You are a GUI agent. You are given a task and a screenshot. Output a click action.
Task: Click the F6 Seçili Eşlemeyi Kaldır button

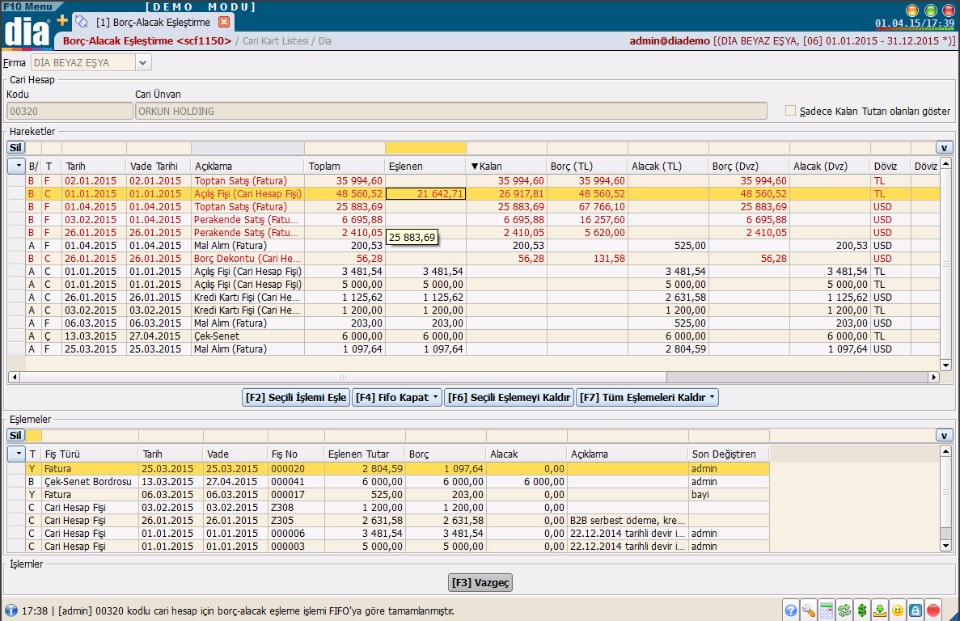(x=509, y=397)
